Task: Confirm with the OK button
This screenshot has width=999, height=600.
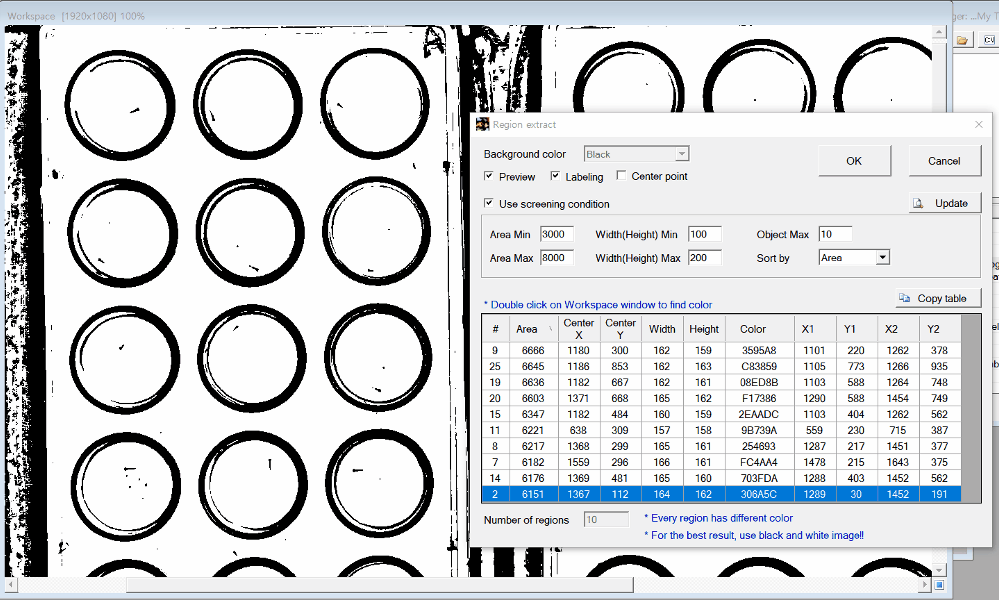Action: [x=853, y=161]
